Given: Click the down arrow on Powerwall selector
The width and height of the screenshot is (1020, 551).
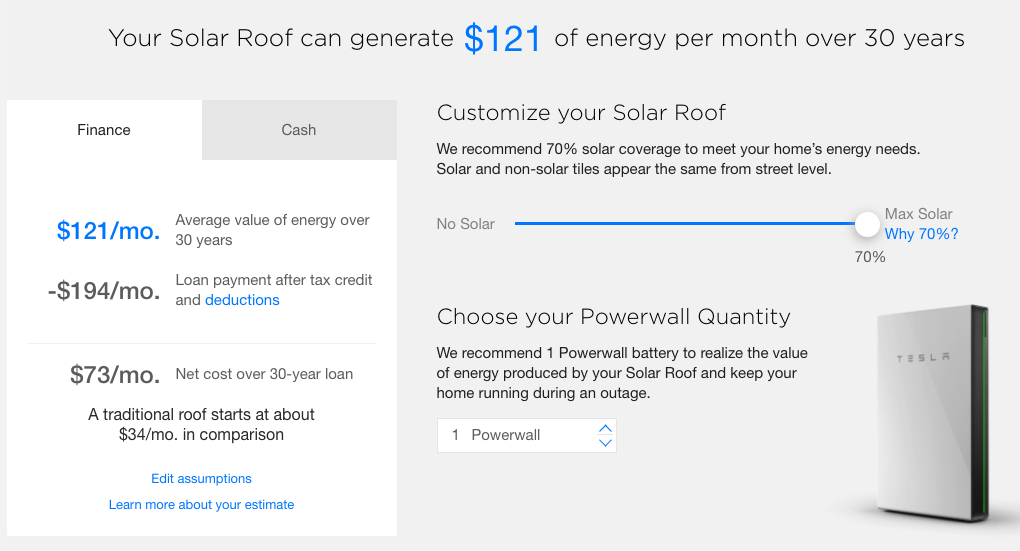Looking at the screenshot, I should tap(604, 442).
